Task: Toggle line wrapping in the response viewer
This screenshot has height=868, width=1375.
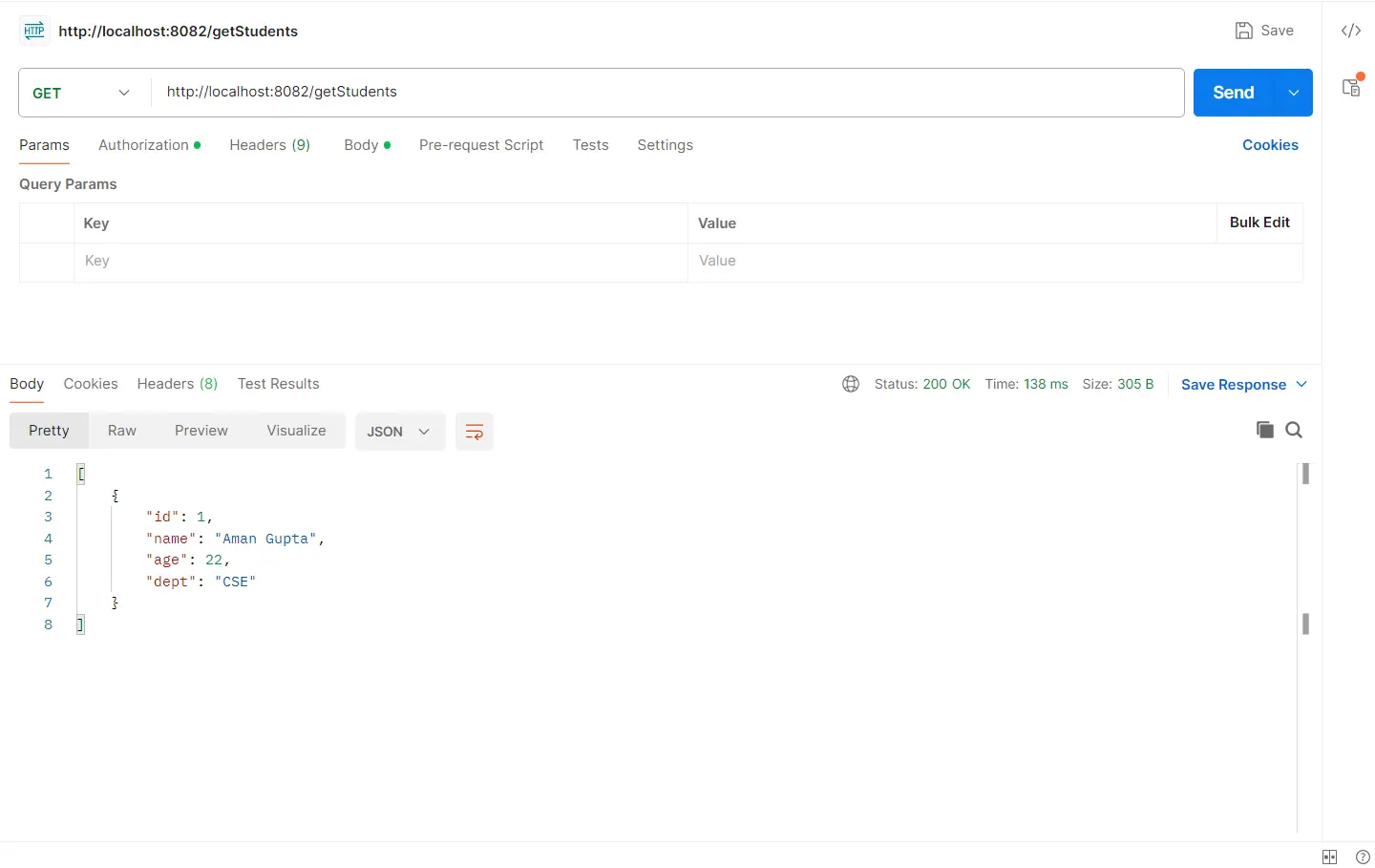Action: point(475,431)
